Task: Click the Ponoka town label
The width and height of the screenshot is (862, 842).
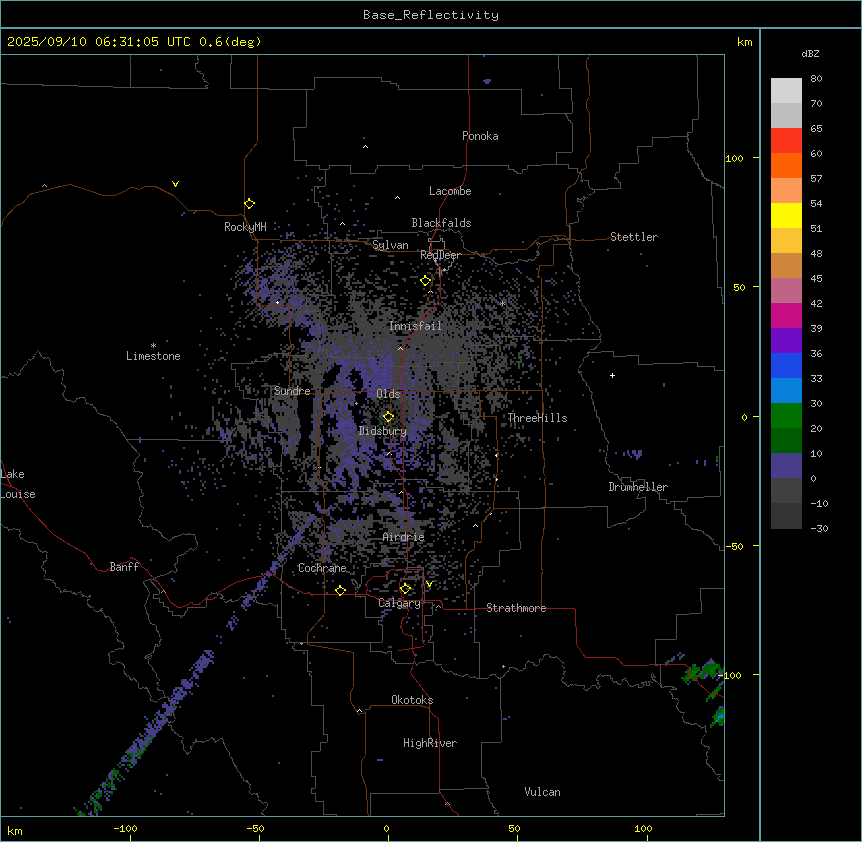Action: (x=480, y=136)
